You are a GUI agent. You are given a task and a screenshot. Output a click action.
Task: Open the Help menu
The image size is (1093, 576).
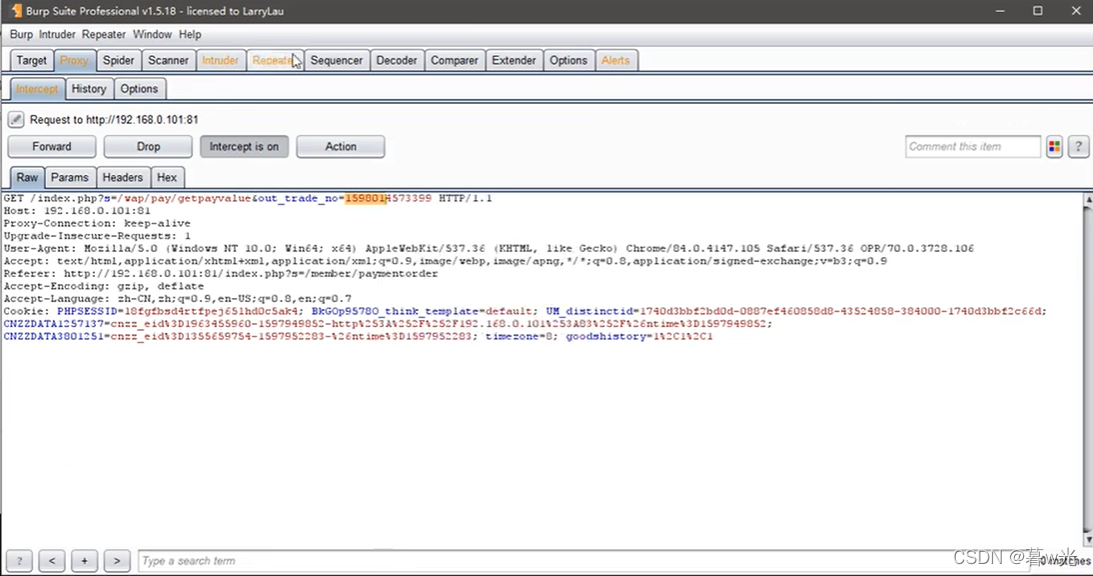click(x=190, y=34)
